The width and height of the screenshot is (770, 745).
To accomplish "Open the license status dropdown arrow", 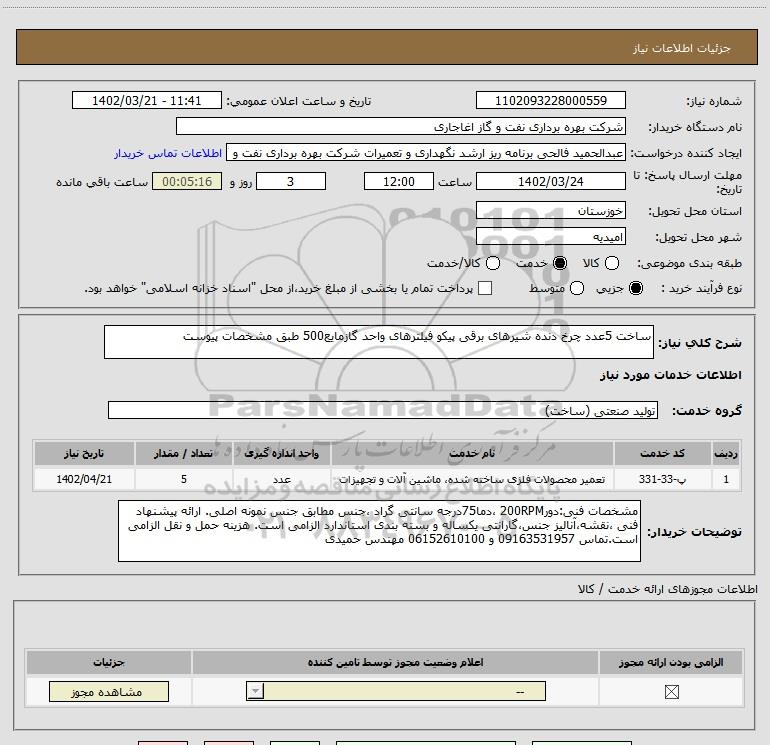I will 255,691.
